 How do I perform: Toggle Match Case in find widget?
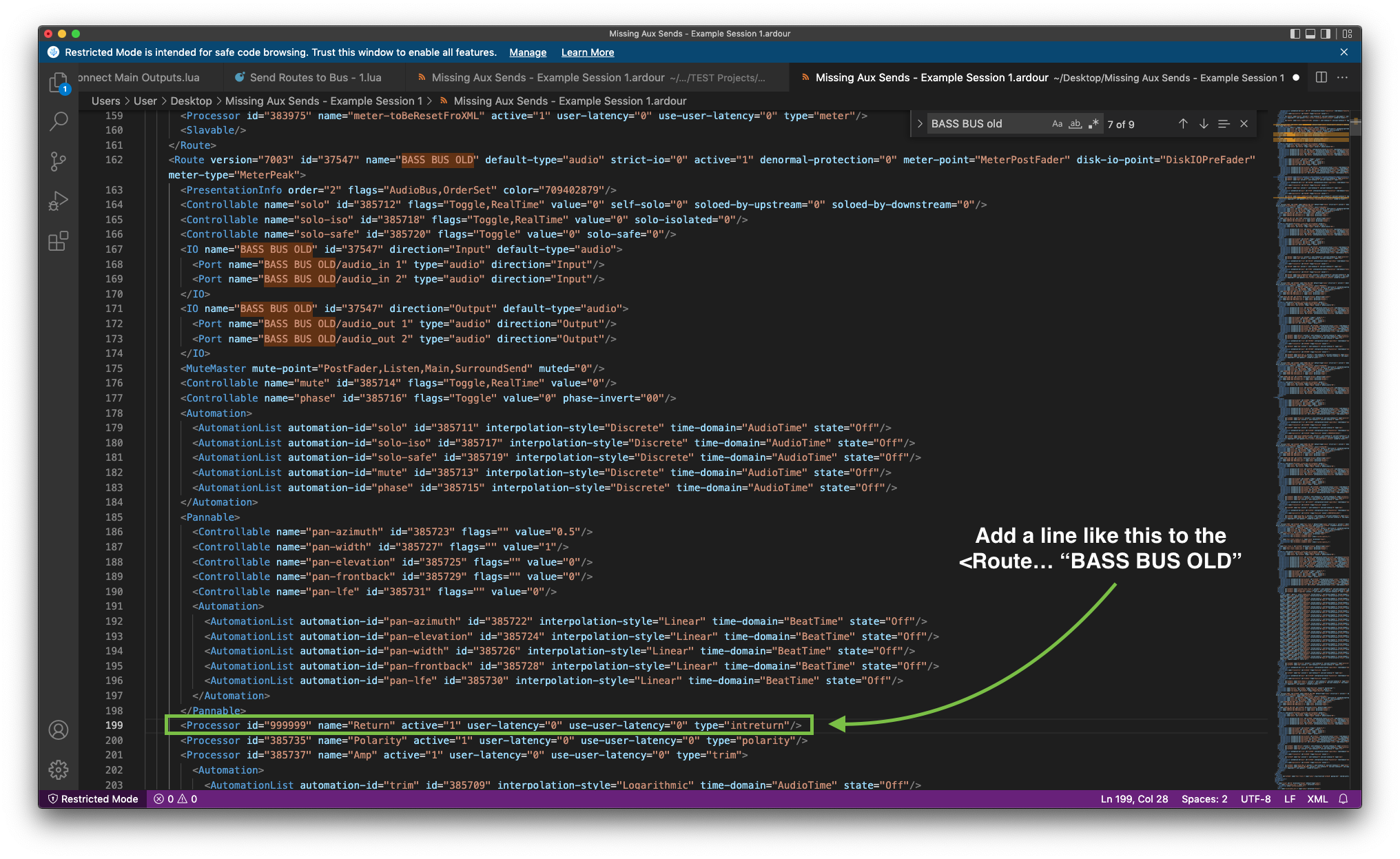(x=1057, y=124)
